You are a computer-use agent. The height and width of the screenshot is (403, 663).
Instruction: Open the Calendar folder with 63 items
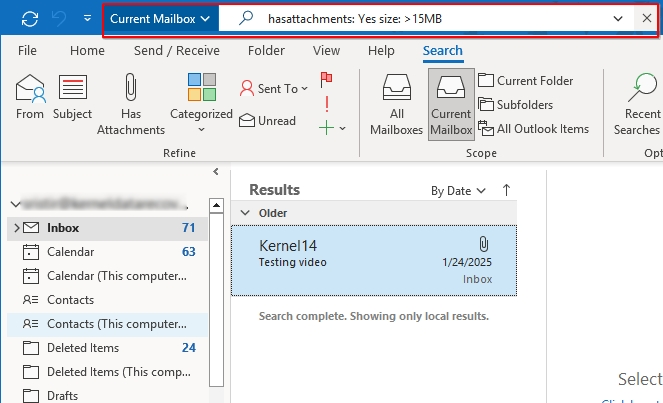click(x=107, y=252)
